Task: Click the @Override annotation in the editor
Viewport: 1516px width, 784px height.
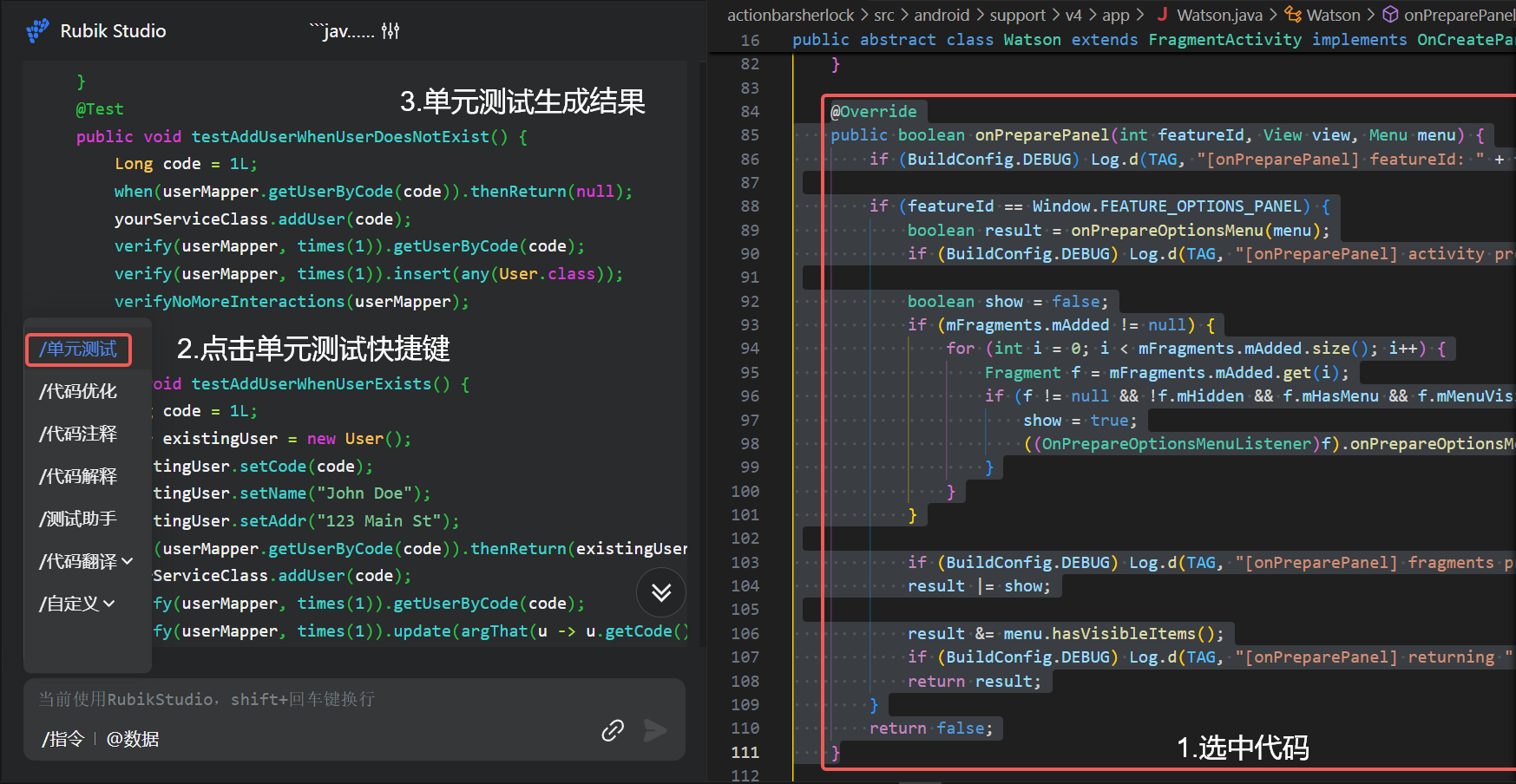Action: [x=874, y=111]
